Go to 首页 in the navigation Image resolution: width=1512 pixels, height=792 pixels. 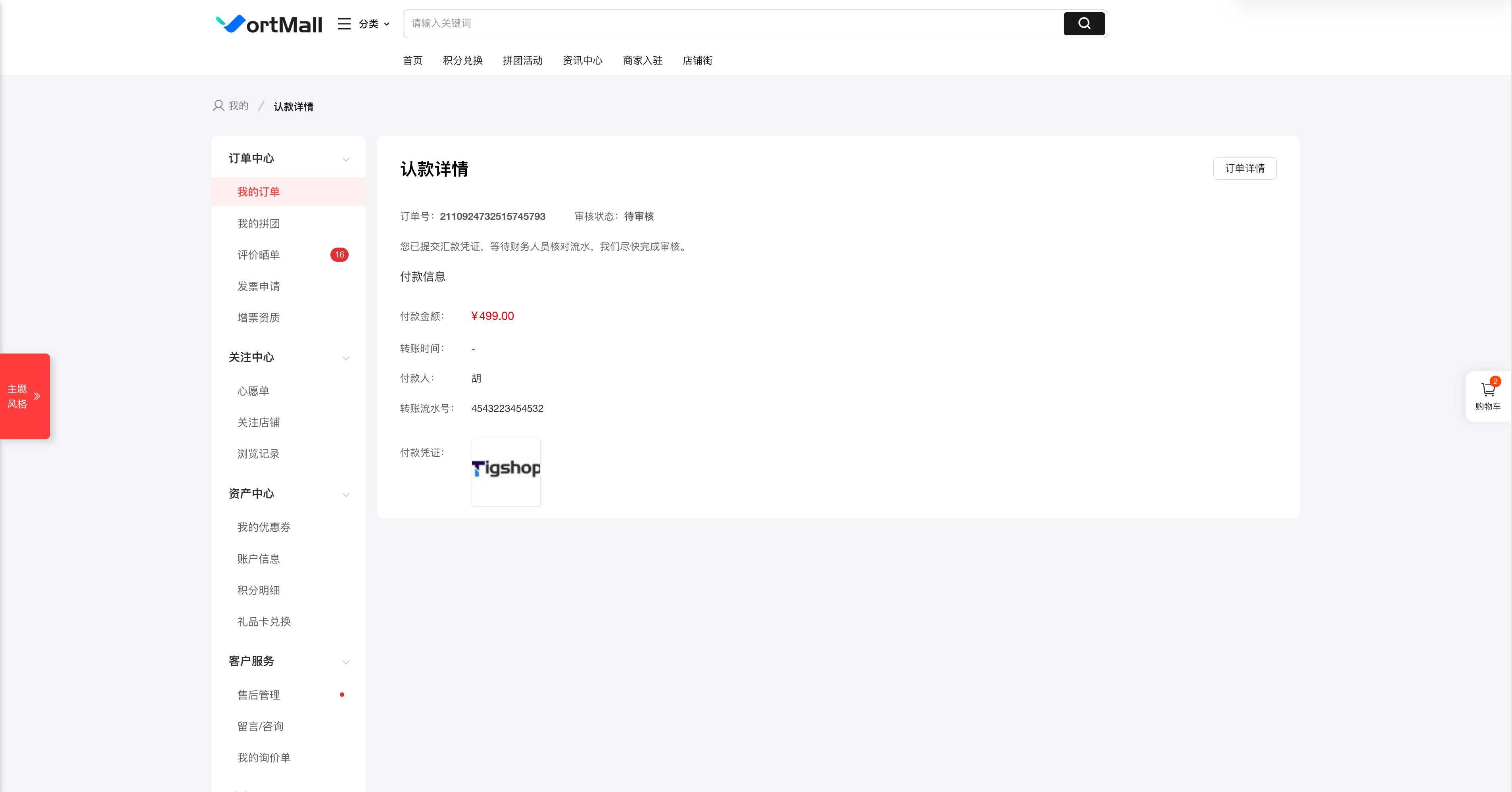pos(413,60)
